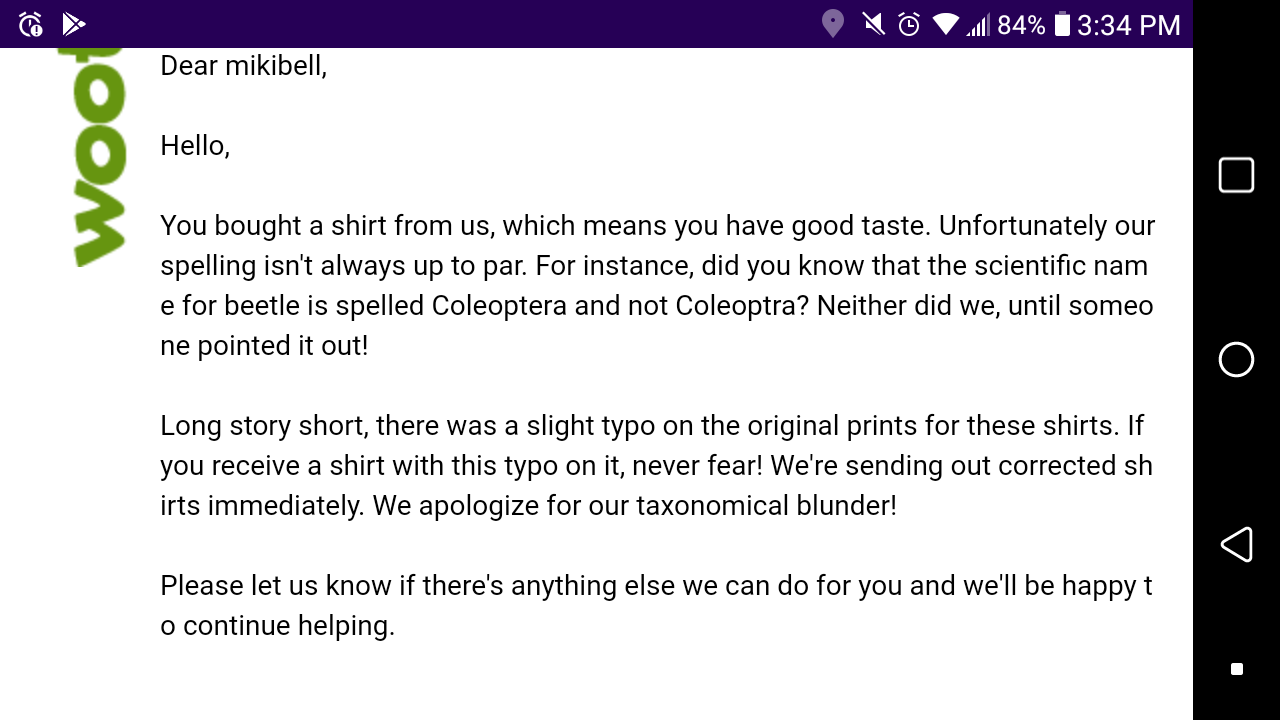Tap the "Dear mikibell," greeting line

[244, 66]
